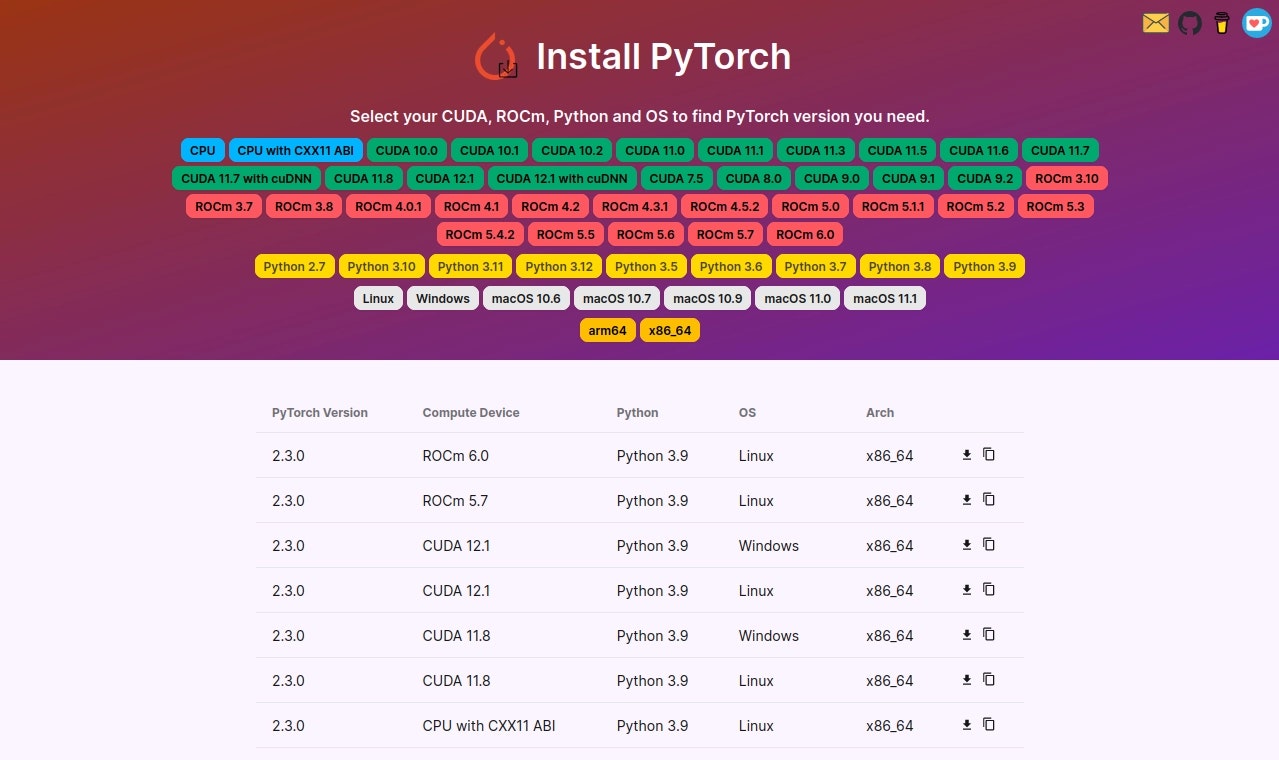Click the Python column header
The height and width of the screenshot is (760, 1279).
(638, 413)
